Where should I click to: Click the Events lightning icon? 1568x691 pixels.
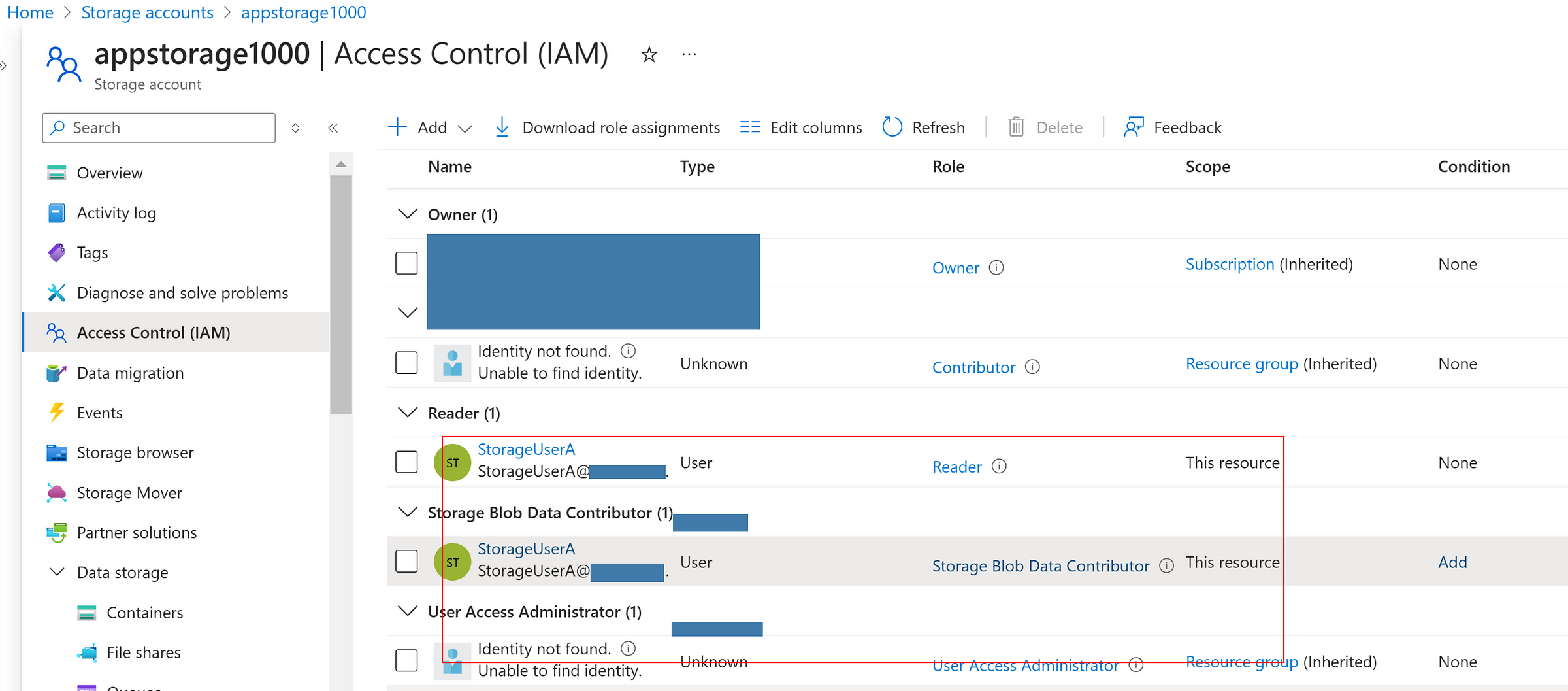pyautogui.click(x=57, y=413)
